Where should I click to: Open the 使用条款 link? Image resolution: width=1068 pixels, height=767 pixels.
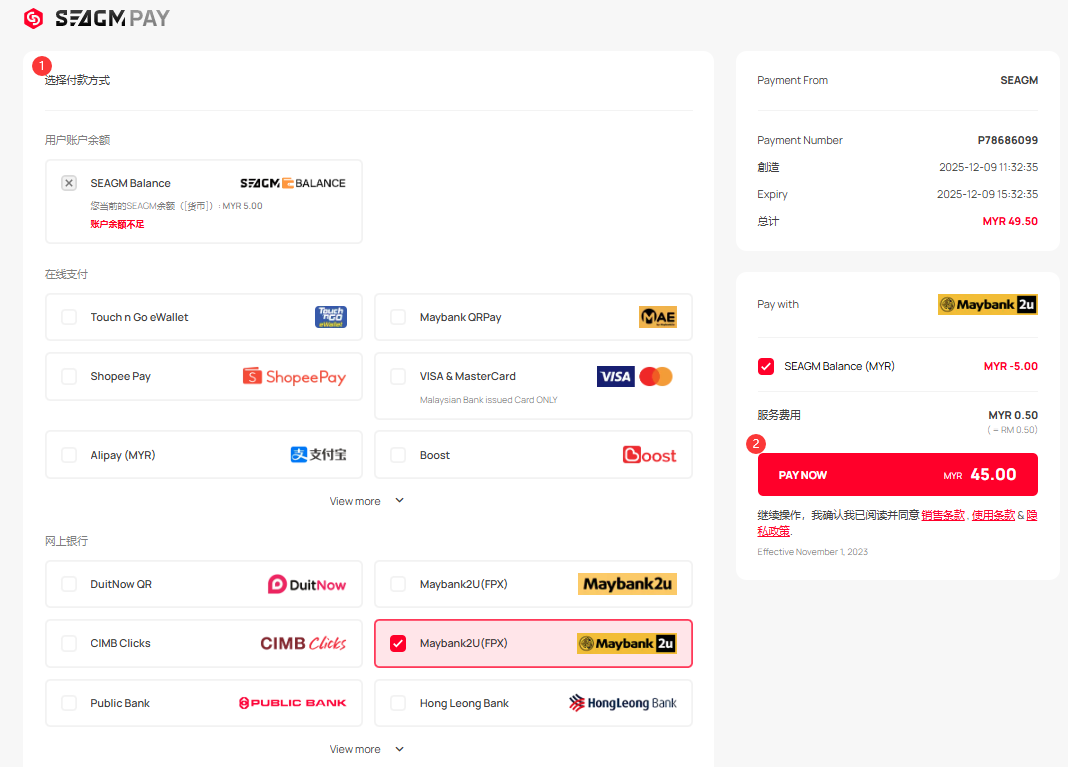(x=993, y=515)
